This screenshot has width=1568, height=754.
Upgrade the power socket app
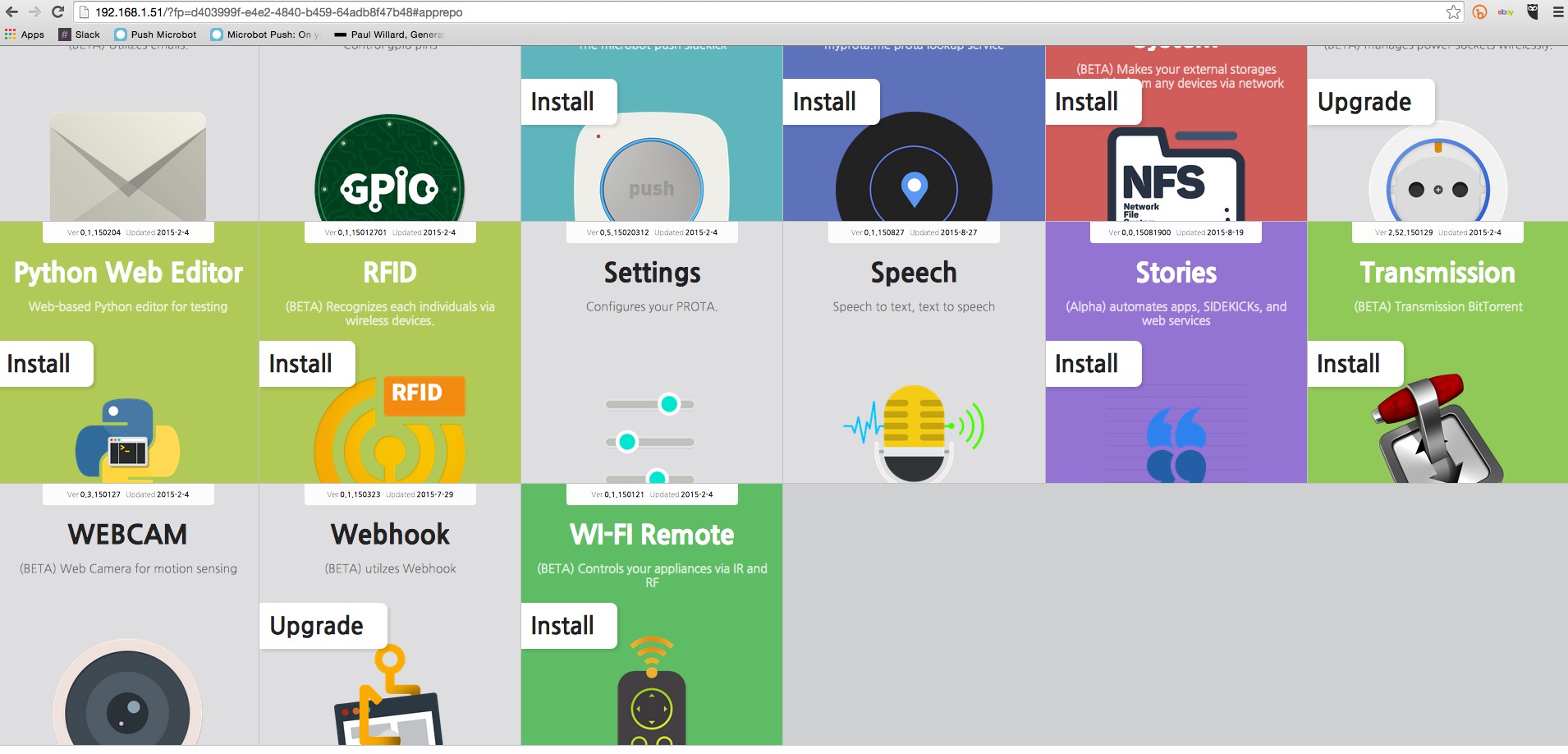[x=1371, y=102]
